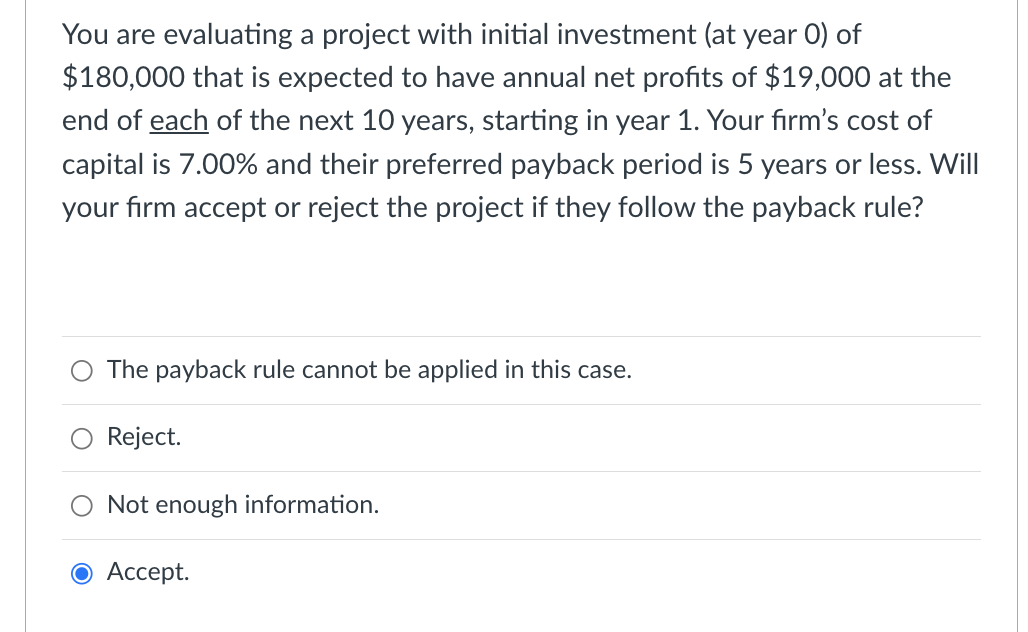Click the divider line above "Reject."
Image resolution: width=1028 pixels, height=632 pixels.
pyautogui.click(x=520, y=403)
